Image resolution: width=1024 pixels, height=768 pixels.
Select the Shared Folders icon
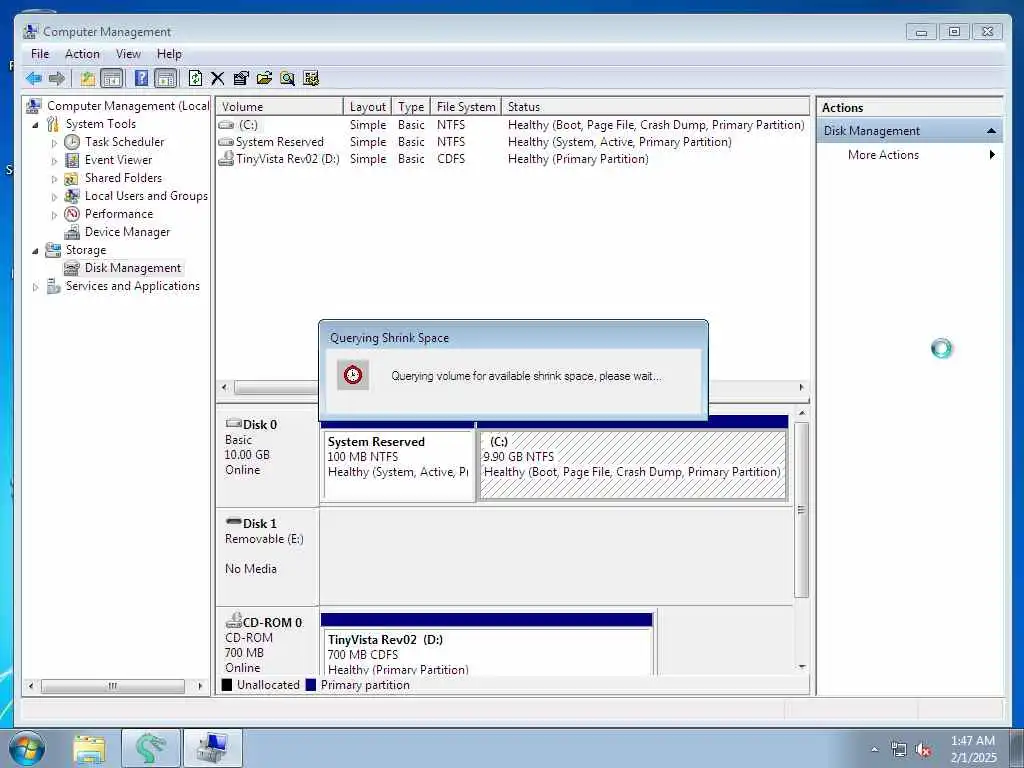coord(72,178)
